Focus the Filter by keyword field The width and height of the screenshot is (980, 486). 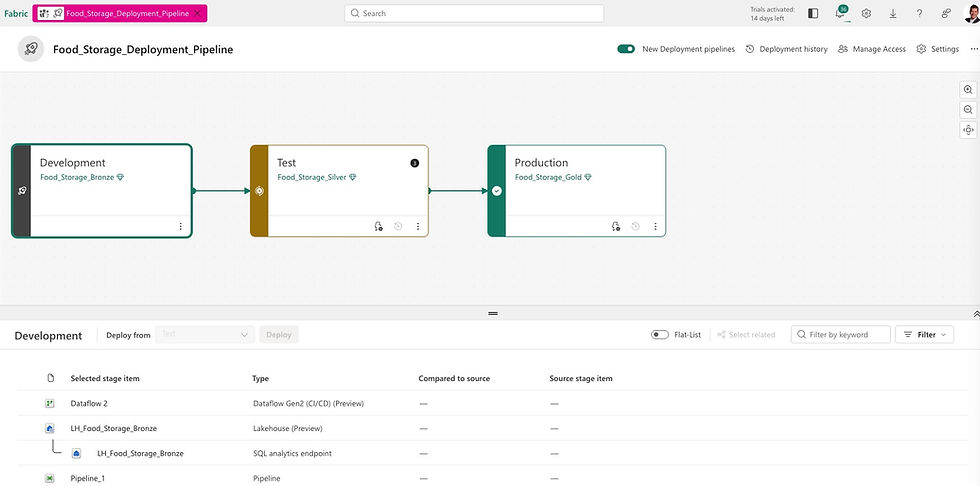(841, 335)
